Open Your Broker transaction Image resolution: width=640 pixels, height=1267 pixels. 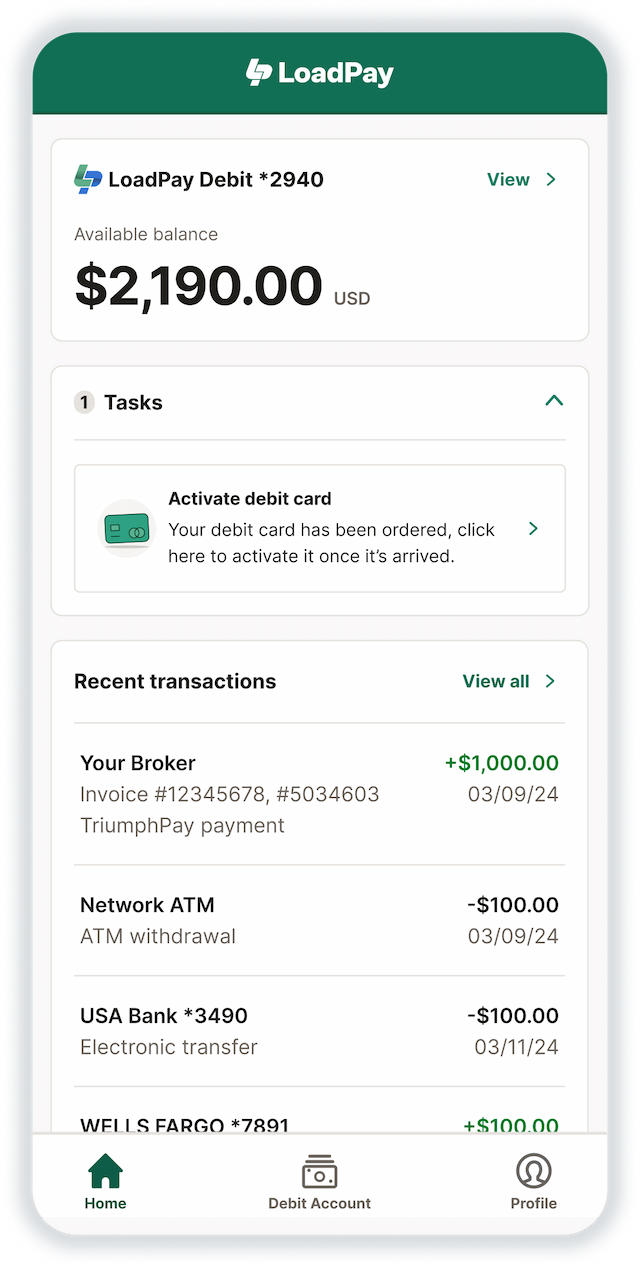point(319,794)
